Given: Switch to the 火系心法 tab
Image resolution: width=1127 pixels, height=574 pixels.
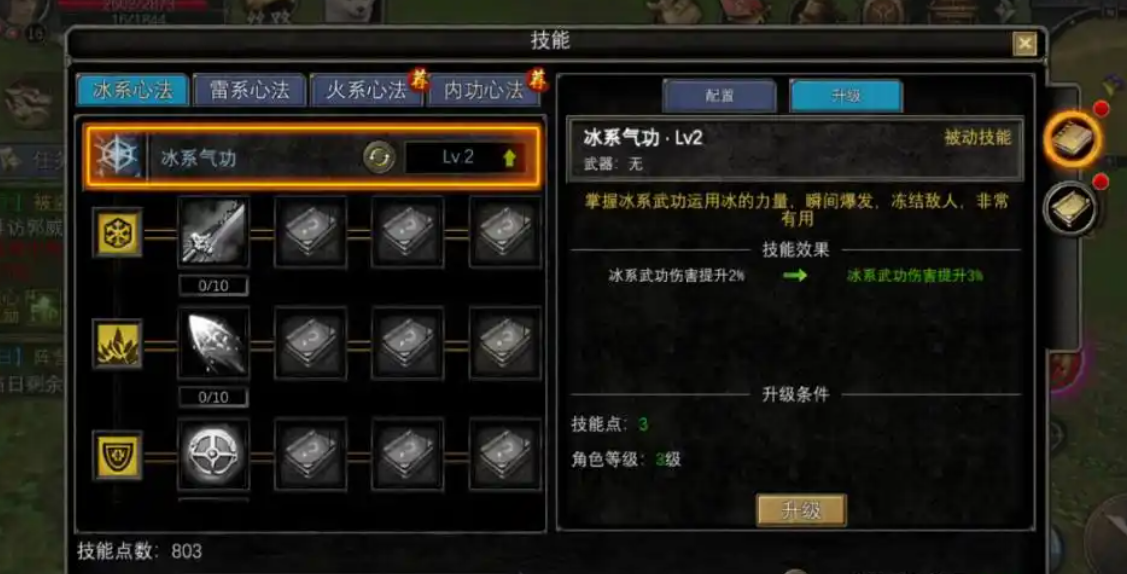Looking at the screenshot, I should [x=367, y=91].
